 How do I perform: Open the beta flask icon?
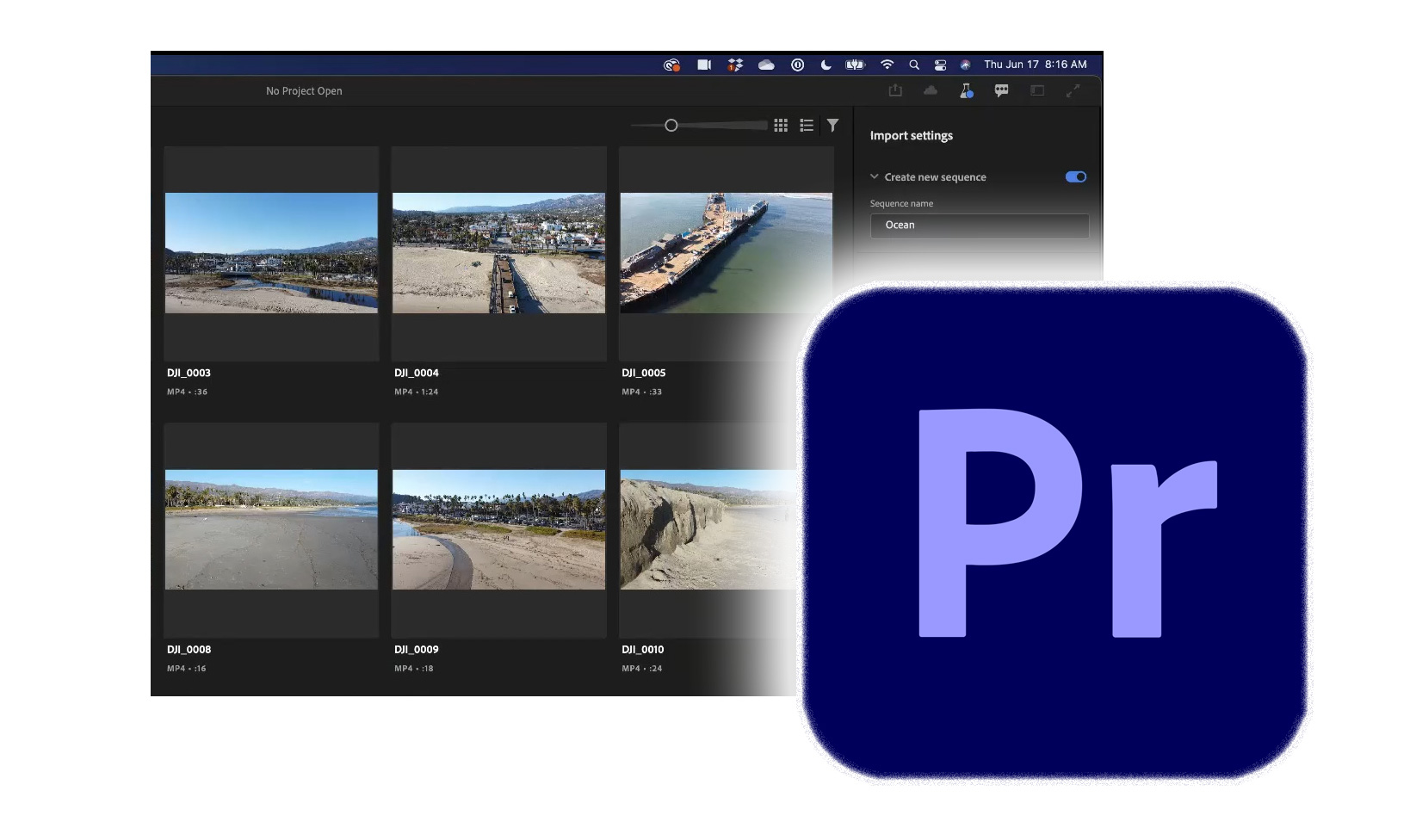966,90
